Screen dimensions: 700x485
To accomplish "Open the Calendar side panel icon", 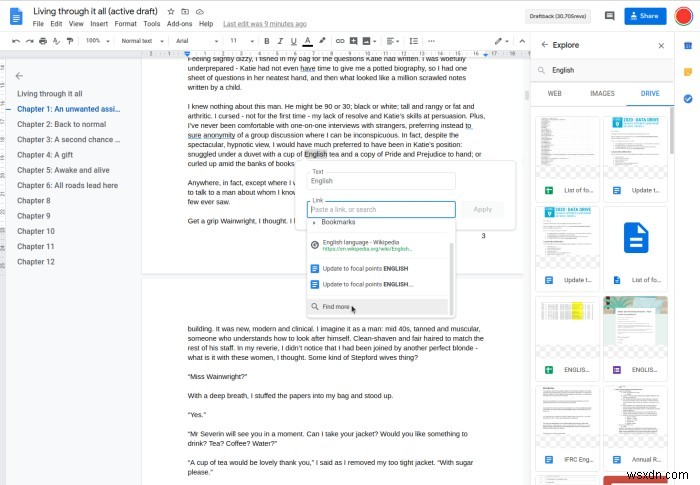I will 688,46.
